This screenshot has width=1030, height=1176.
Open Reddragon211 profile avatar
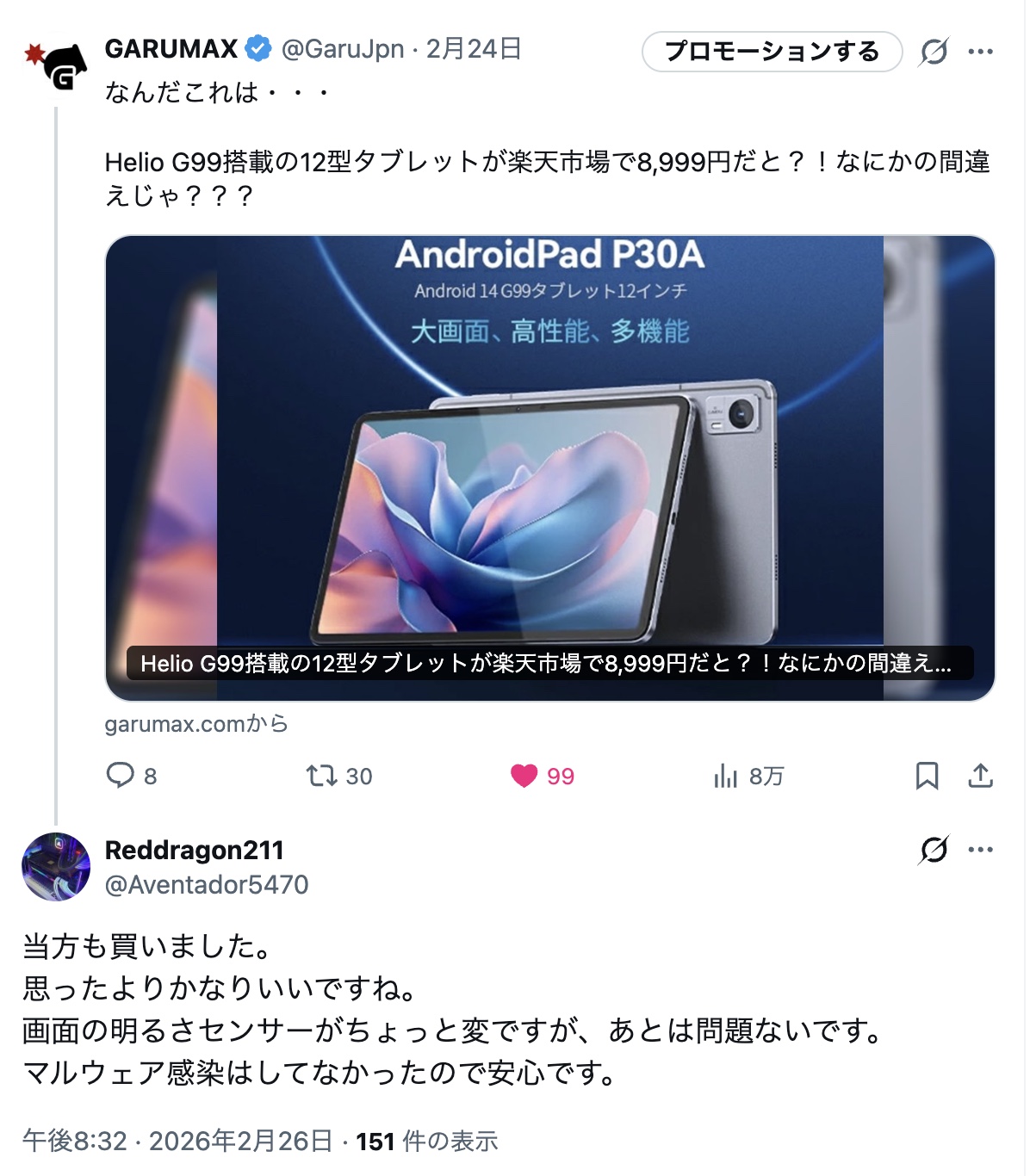[x=56, y=866]
